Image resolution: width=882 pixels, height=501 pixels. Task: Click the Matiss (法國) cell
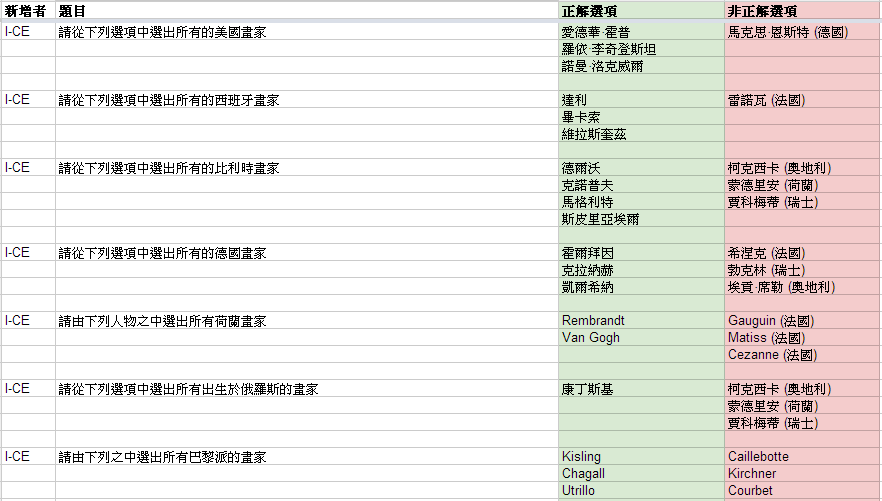(x=803, y=338)
